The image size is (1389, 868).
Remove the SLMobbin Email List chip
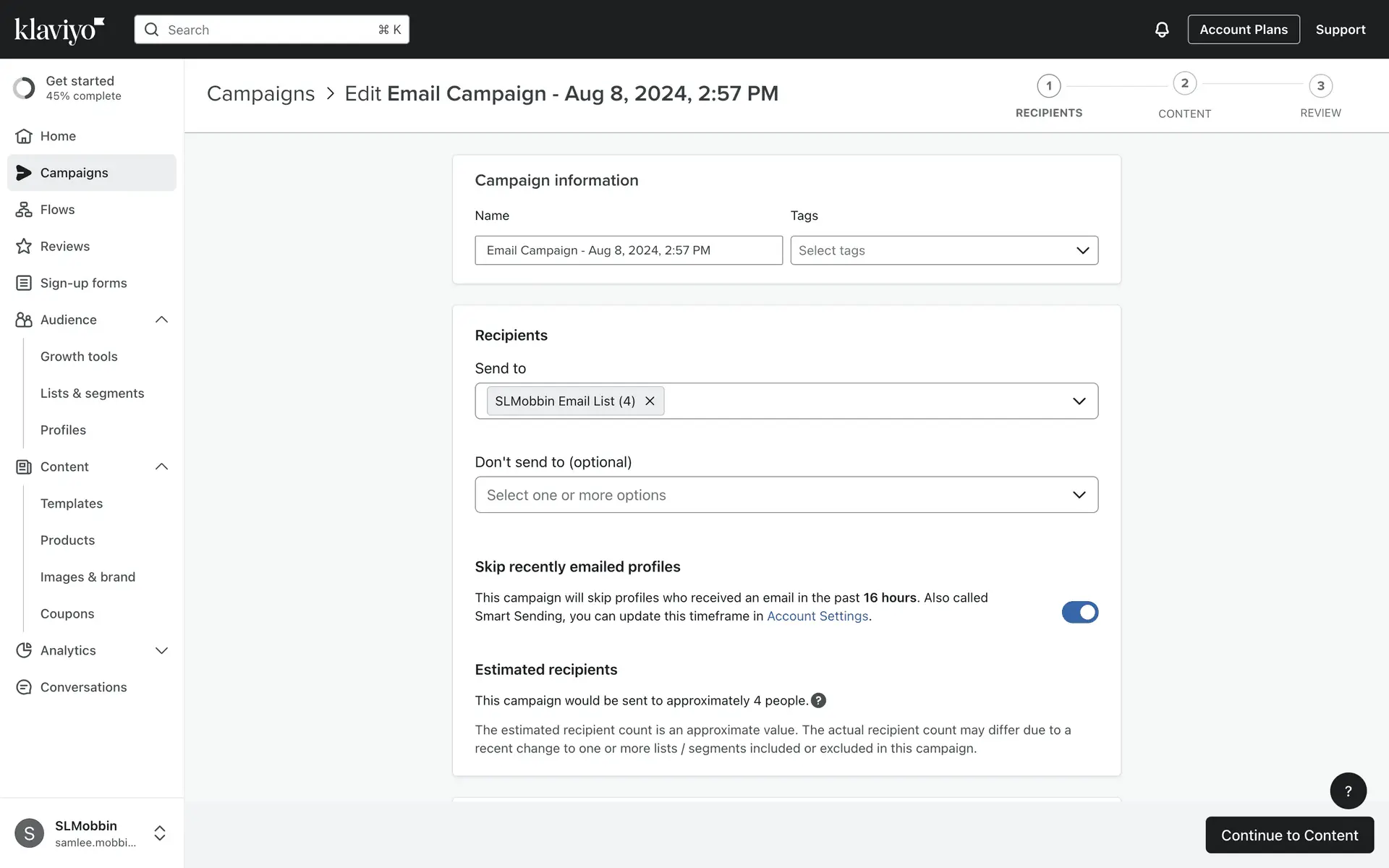point(650,401)
